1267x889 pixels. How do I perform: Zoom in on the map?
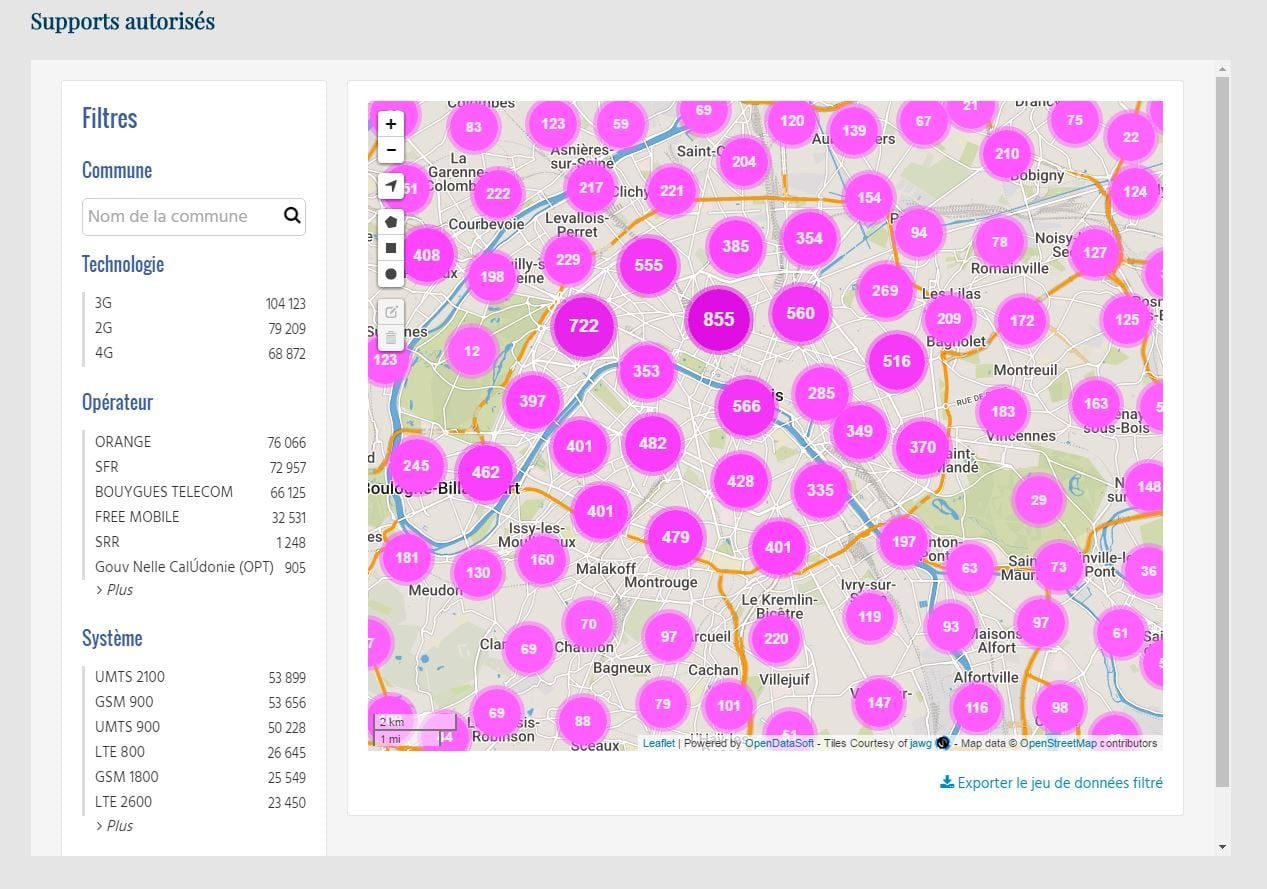pyautogui.click(x=390, y=124)
